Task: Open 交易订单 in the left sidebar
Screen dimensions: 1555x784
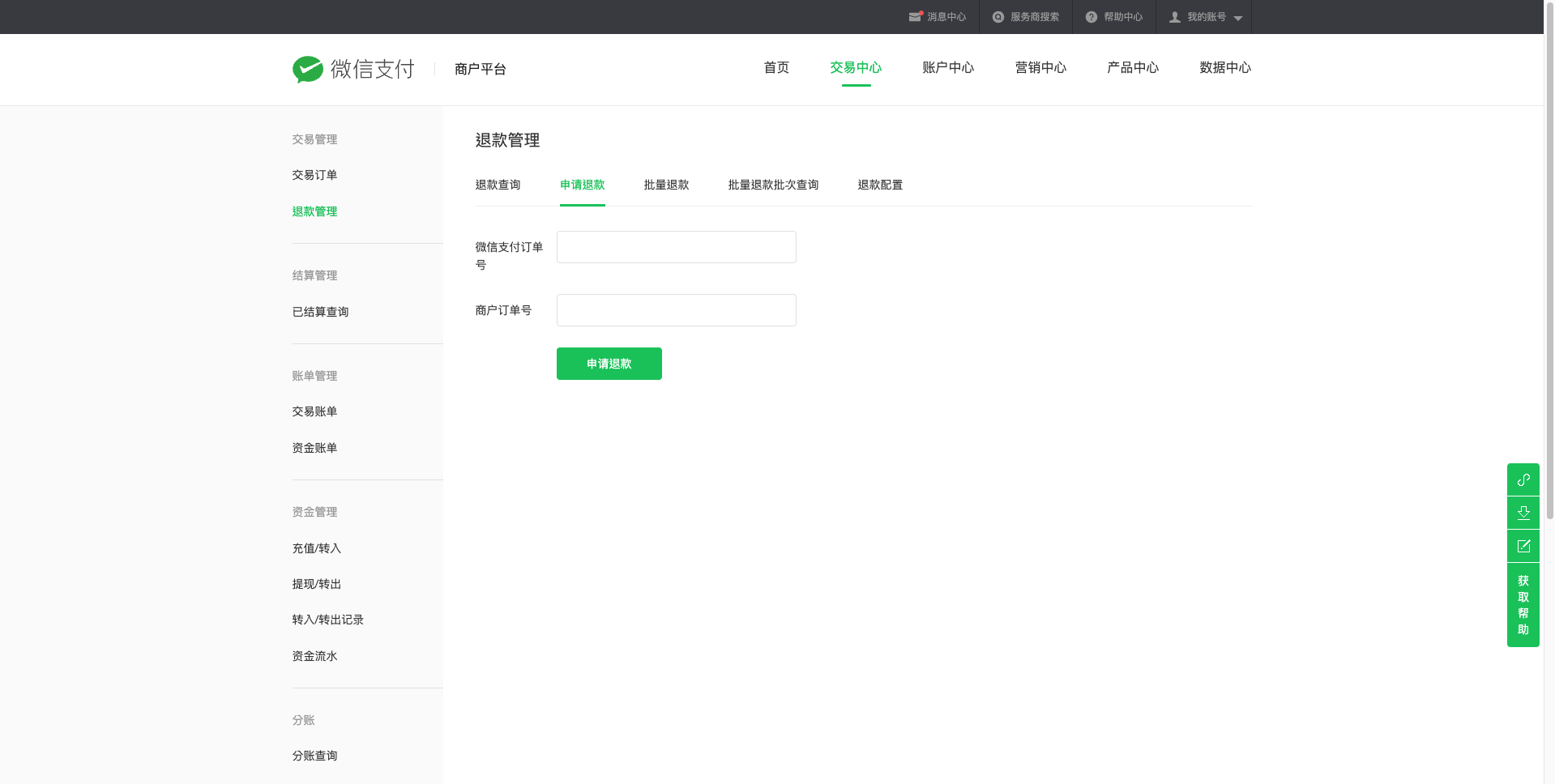Action: point(314,175)
